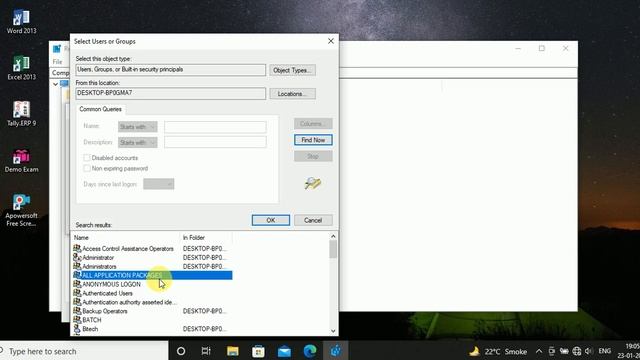Sort results by Name column header
This screenshot has width=640, height=360.
point(125,238)
